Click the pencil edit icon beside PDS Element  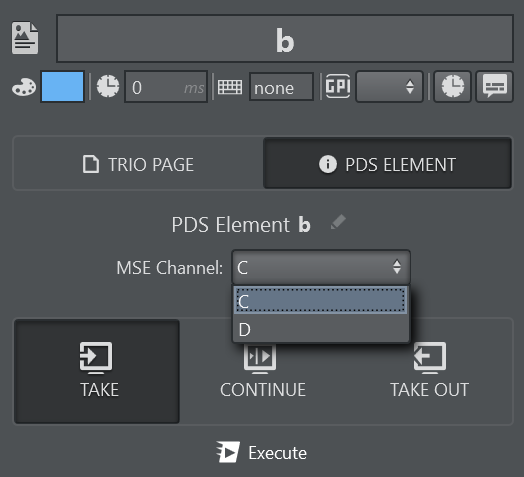coord(338,223)
